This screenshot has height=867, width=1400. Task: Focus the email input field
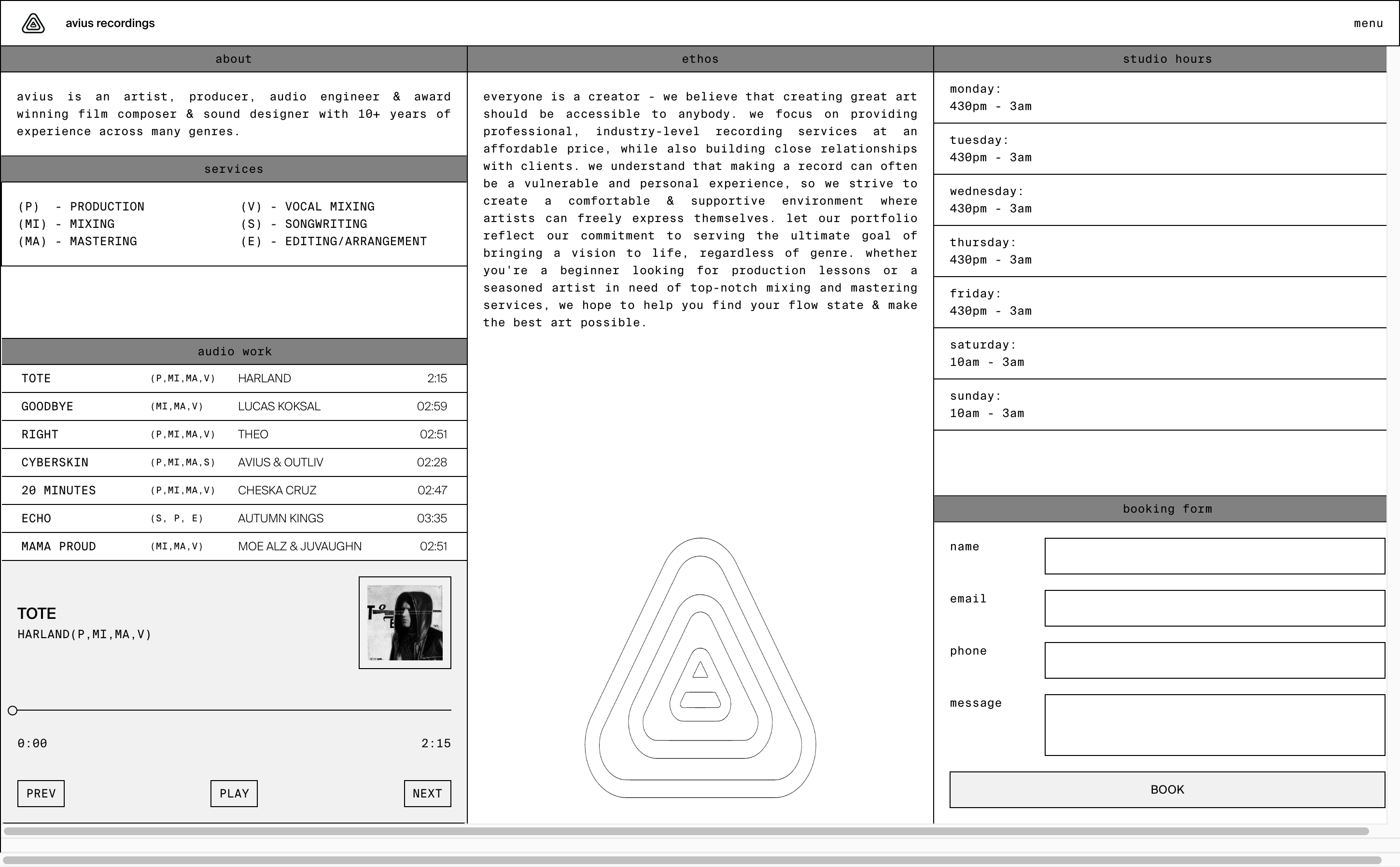(1215, 608)
